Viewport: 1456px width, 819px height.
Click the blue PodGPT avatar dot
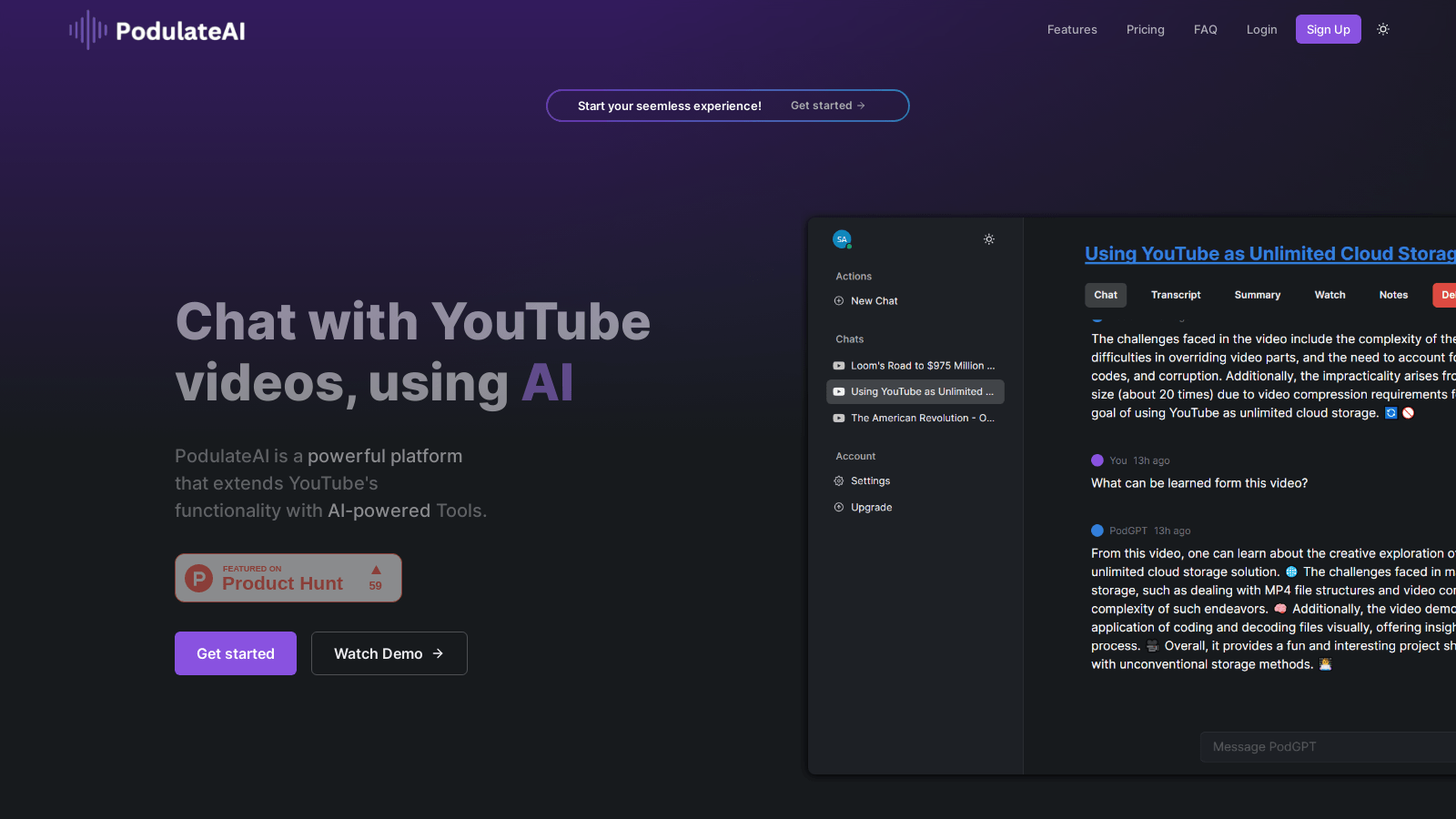point(1097,531)
